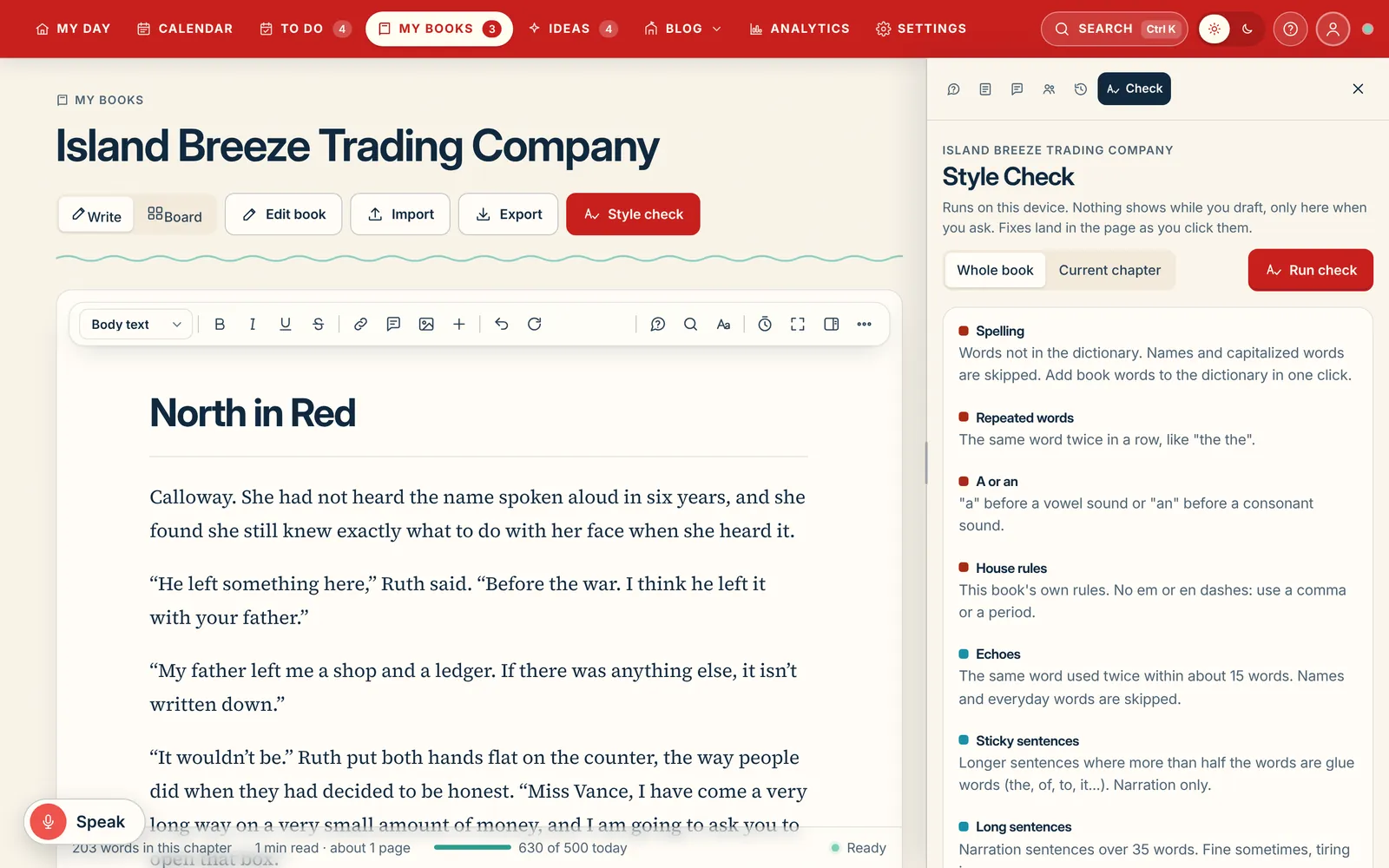
Task: Apply italic formatting
Action: 253,324
